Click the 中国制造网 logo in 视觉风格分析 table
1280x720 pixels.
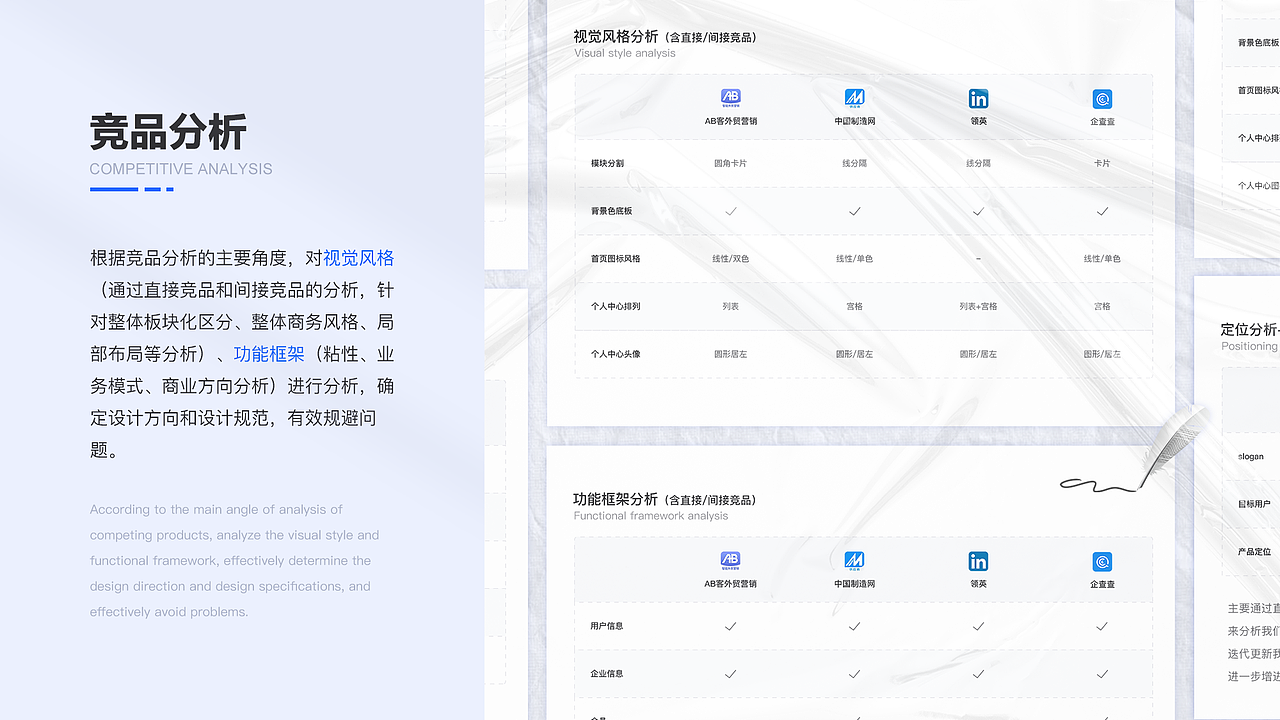tap(854, 98)
